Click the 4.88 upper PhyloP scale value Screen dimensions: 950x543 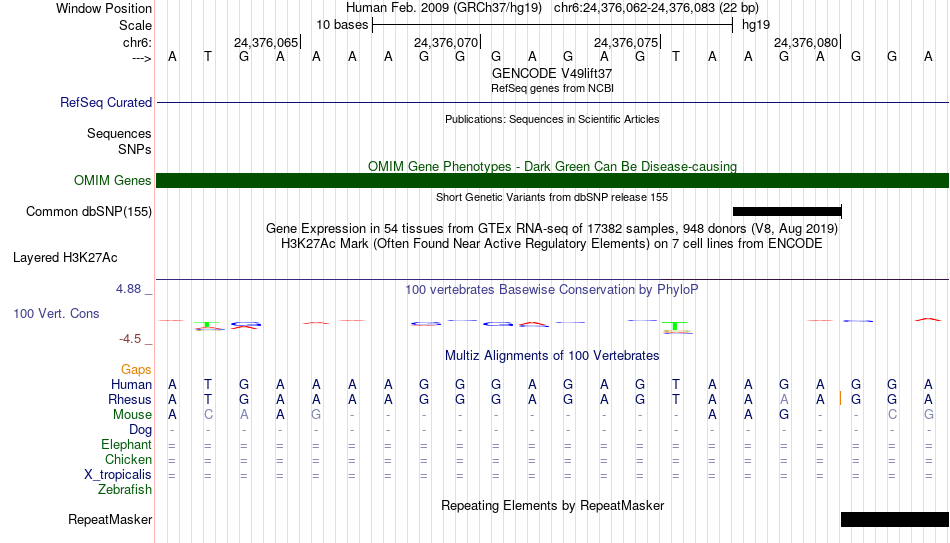128,289
